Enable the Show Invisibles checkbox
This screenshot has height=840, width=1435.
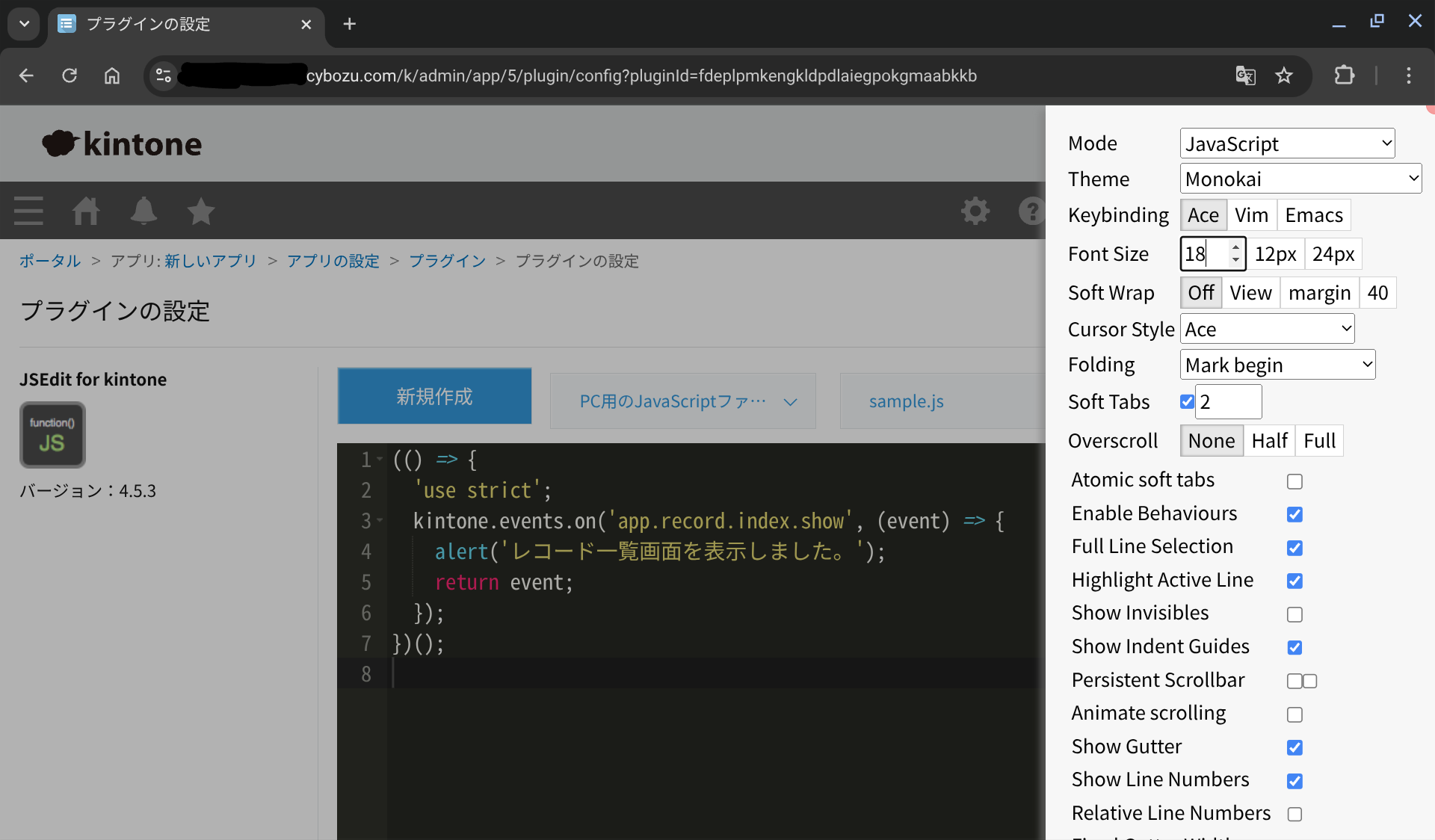pos(1294,614)
